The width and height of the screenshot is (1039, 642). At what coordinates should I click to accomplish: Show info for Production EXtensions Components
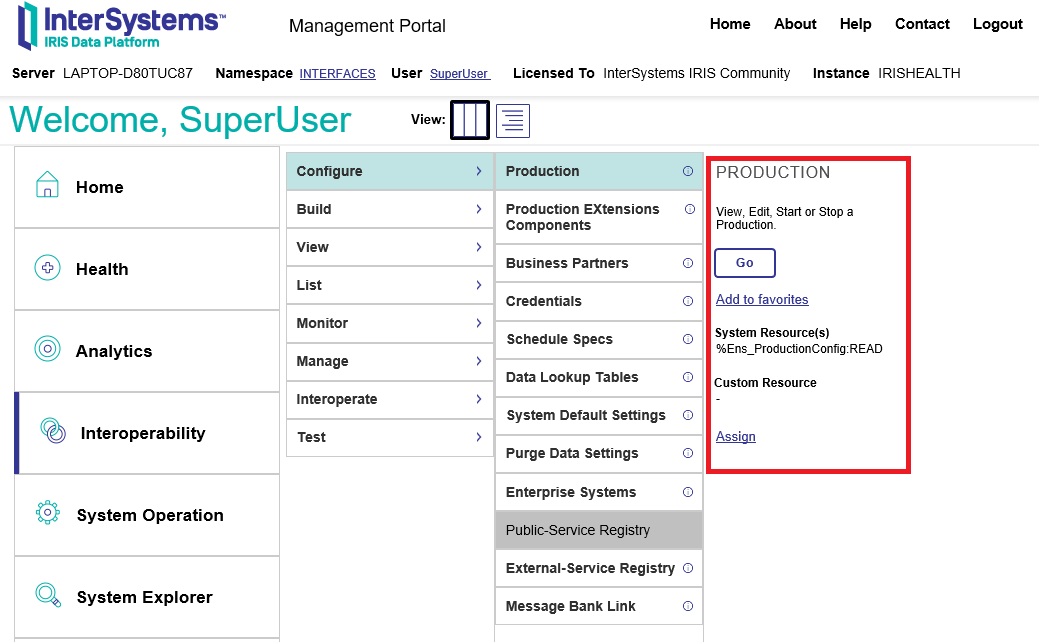pyautogui.click(x=690, y=209)
